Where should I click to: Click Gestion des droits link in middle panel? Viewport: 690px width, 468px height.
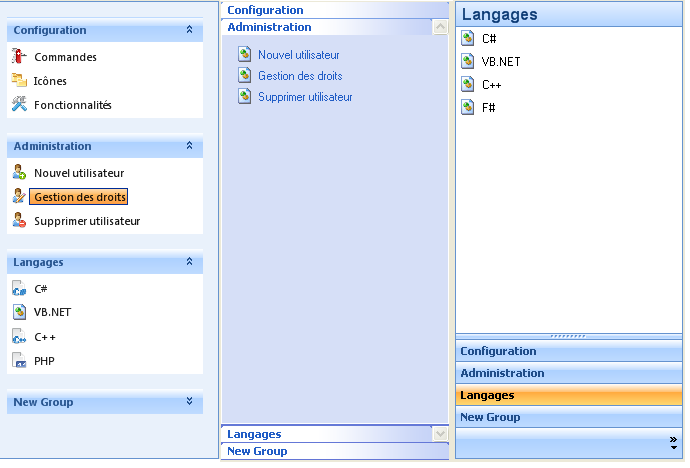(x=300, y=76)
